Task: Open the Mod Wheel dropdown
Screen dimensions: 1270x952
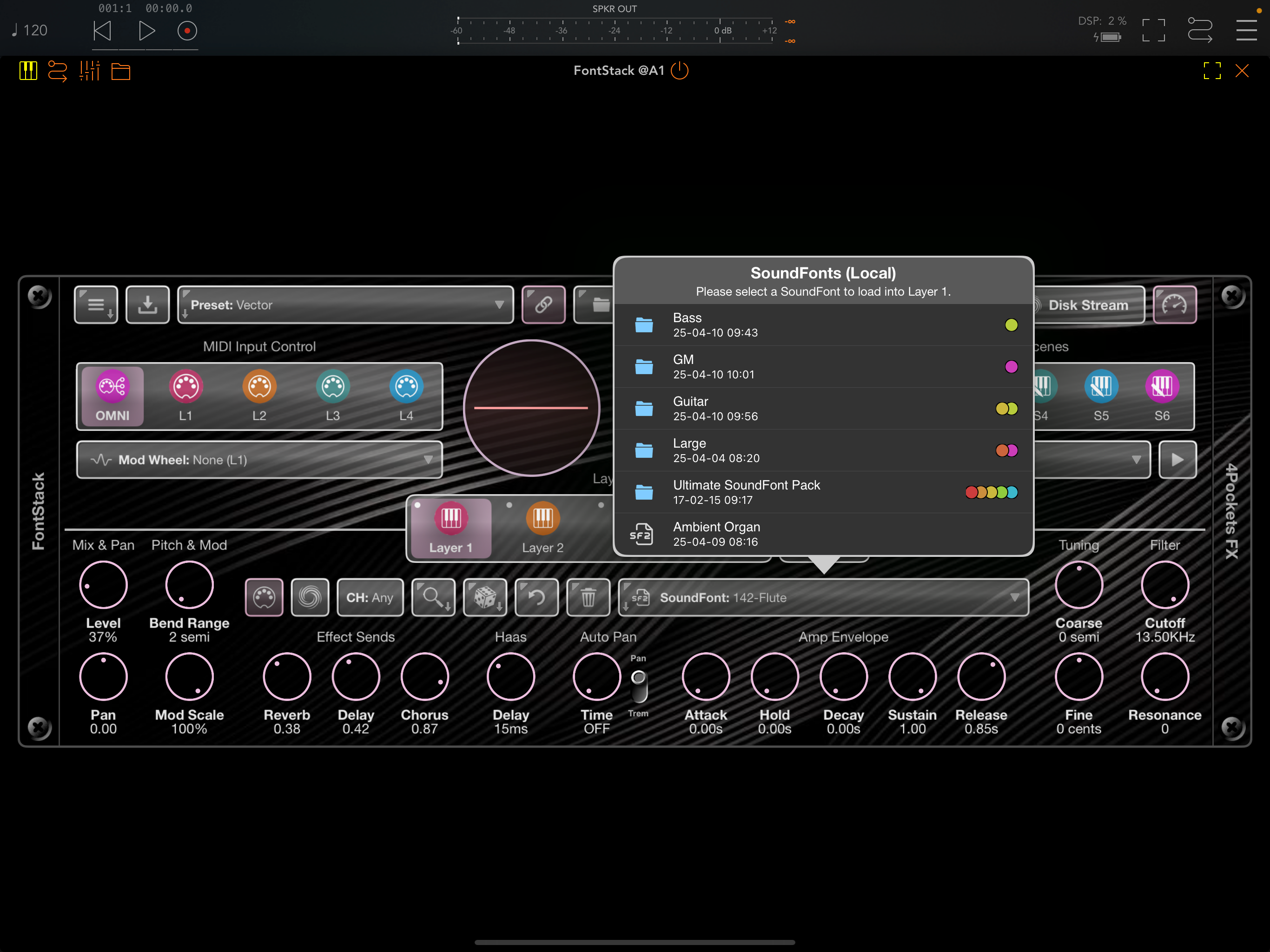Action: click(259, 459)
